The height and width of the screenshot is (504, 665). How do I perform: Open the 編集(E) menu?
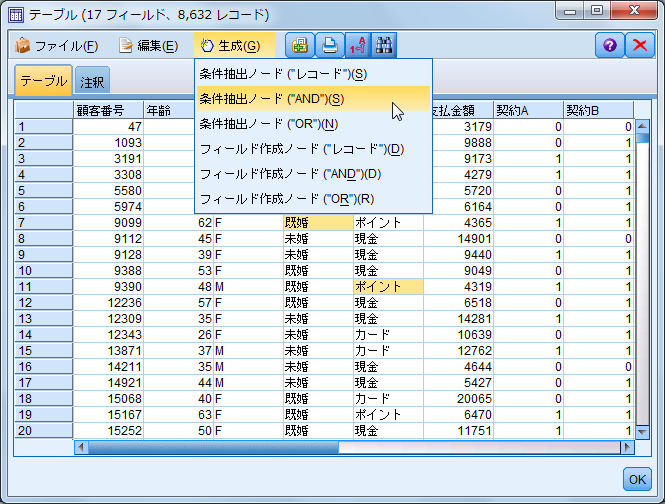148,45
